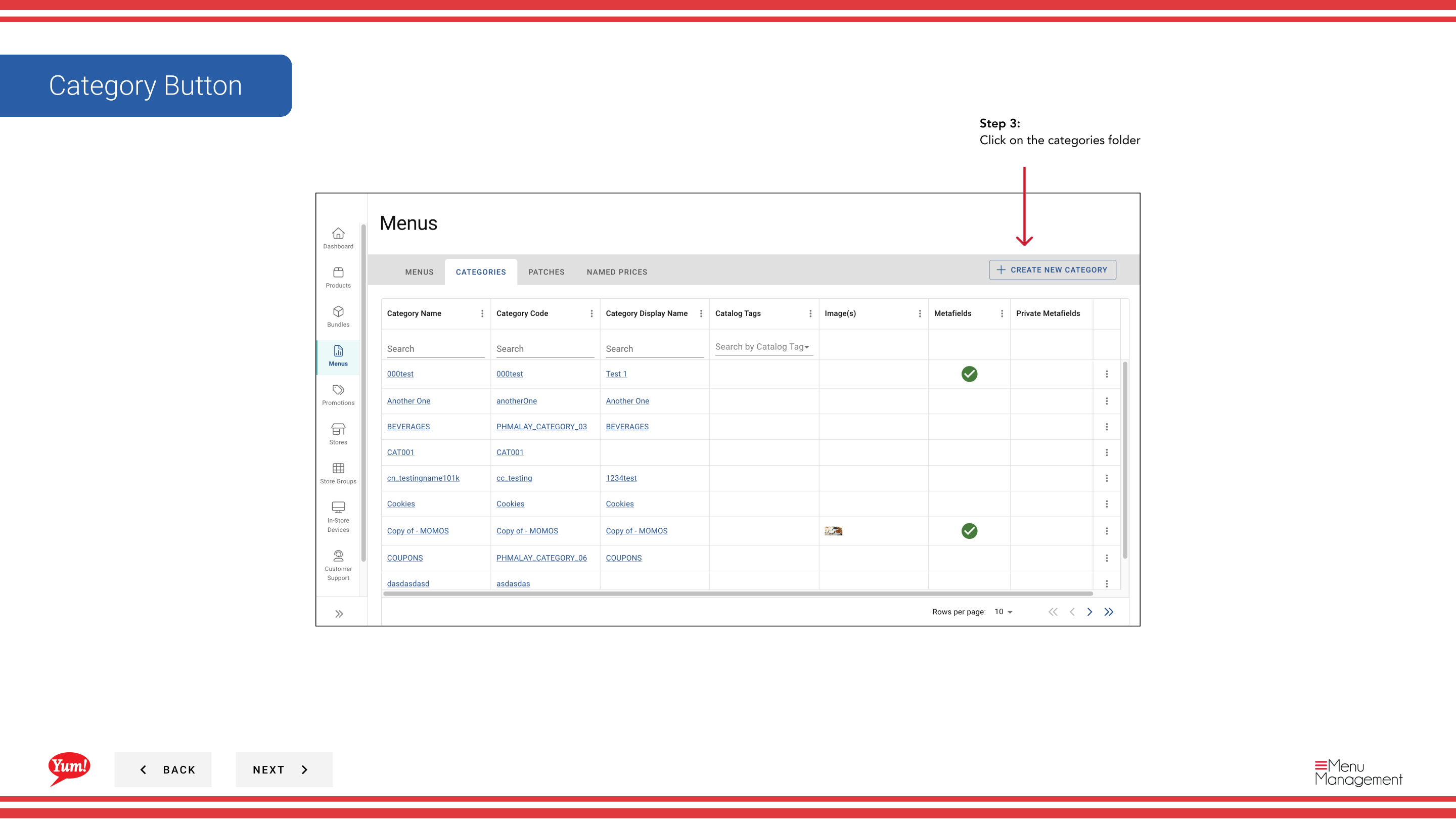The width and height of the screenshot is (1456, 819).
Task: Open row actions for Cookies
Action: point(1107,504)
